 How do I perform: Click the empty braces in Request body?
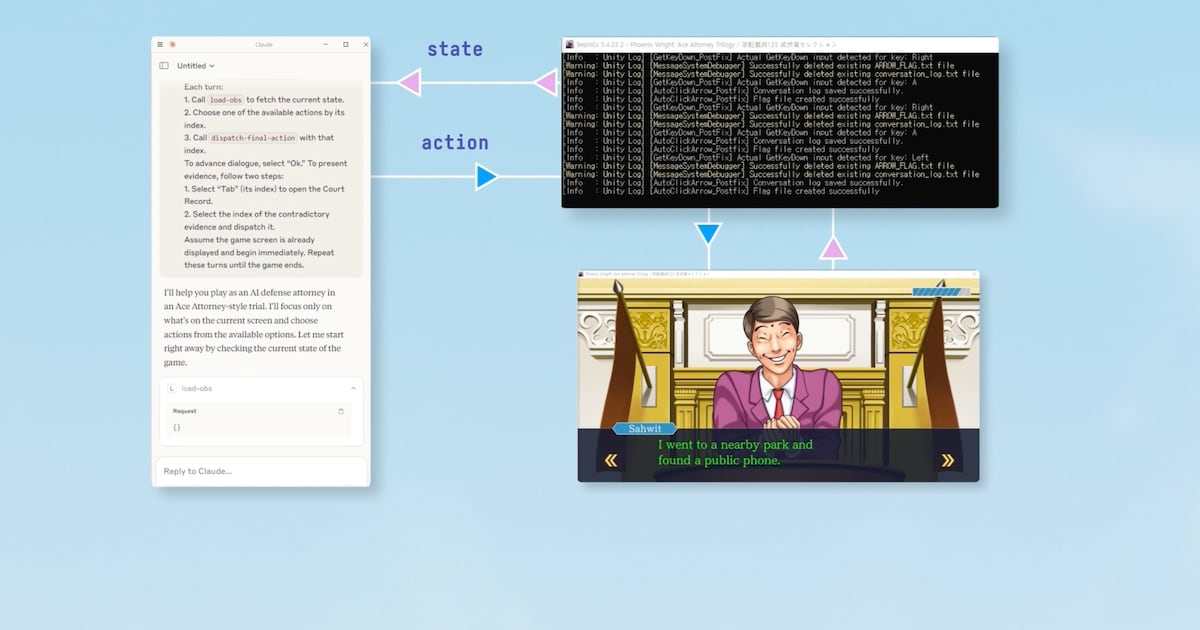coord(177,427)
